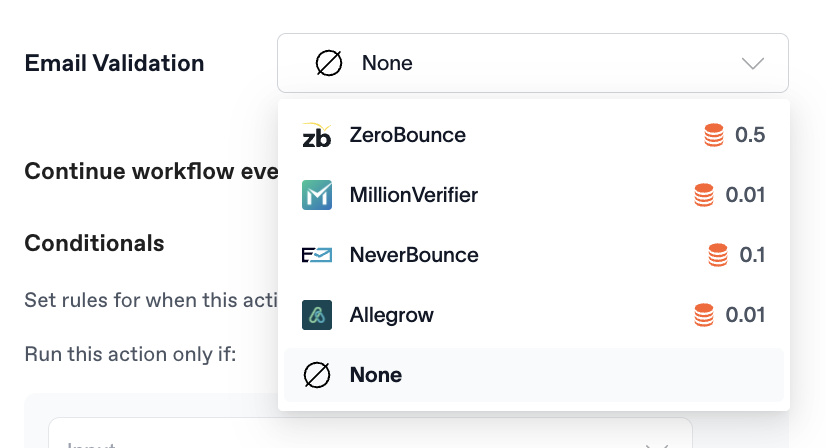Click the Allegrow logo icon
Image resolution: width=826 pixels, height=448 pixels.
[316, 315]
